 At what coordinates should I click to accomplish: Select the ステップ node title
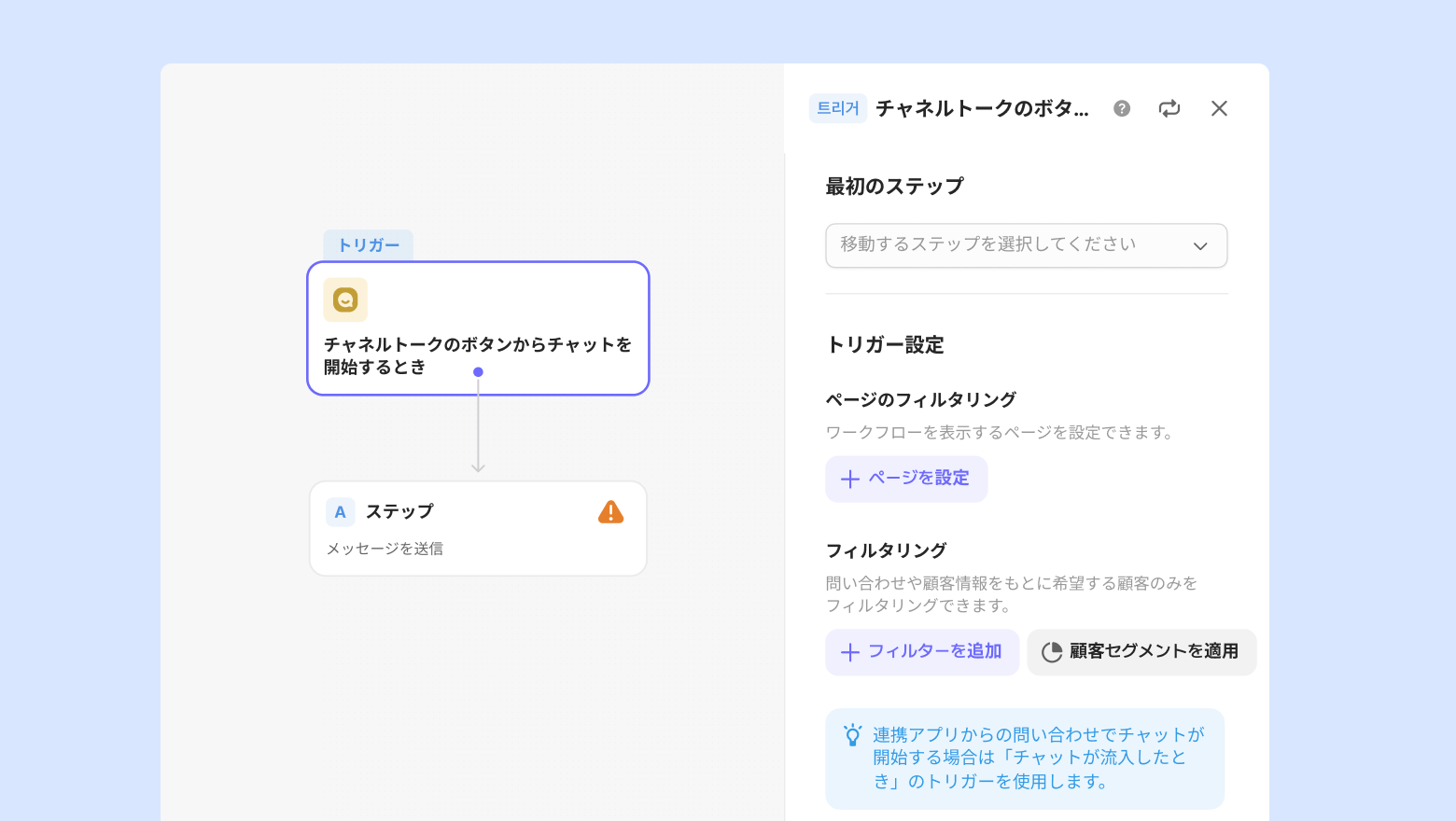click(x=399, y=511)
